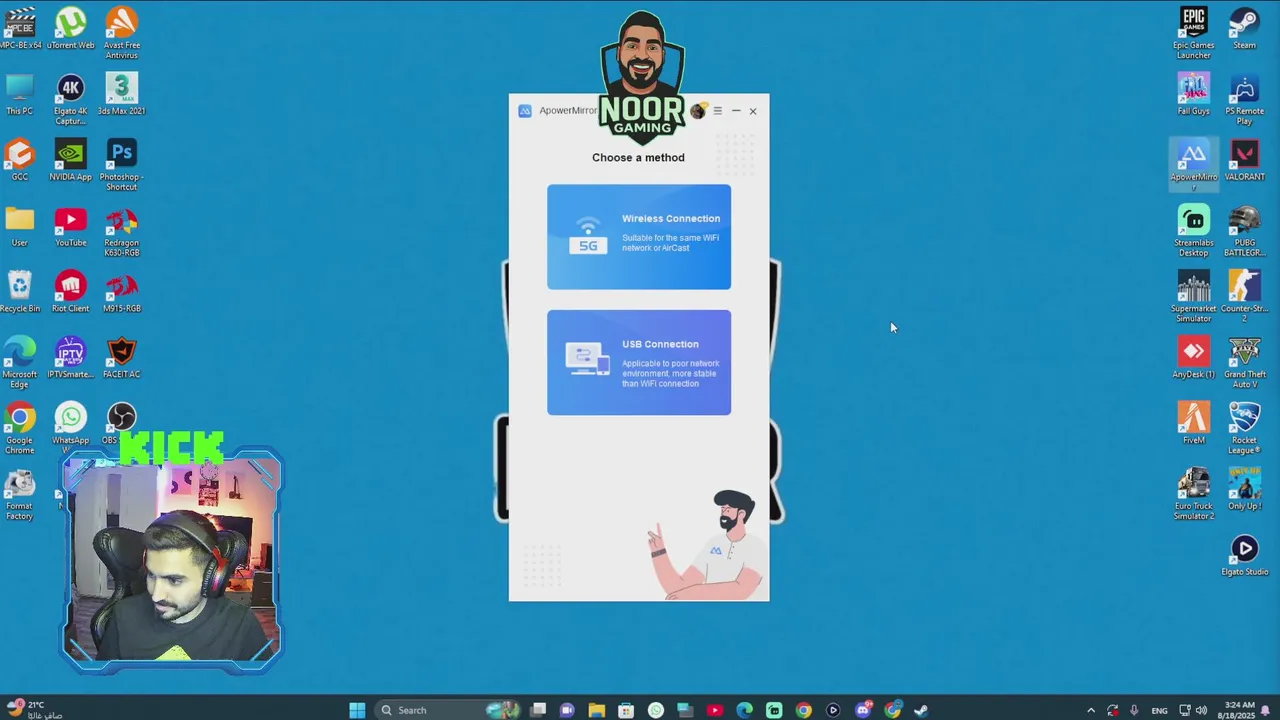The height and width of the screenshot is (720, 1280).
Task: Open Microsoft Store from the taskbar
Action: click(626, 710)
